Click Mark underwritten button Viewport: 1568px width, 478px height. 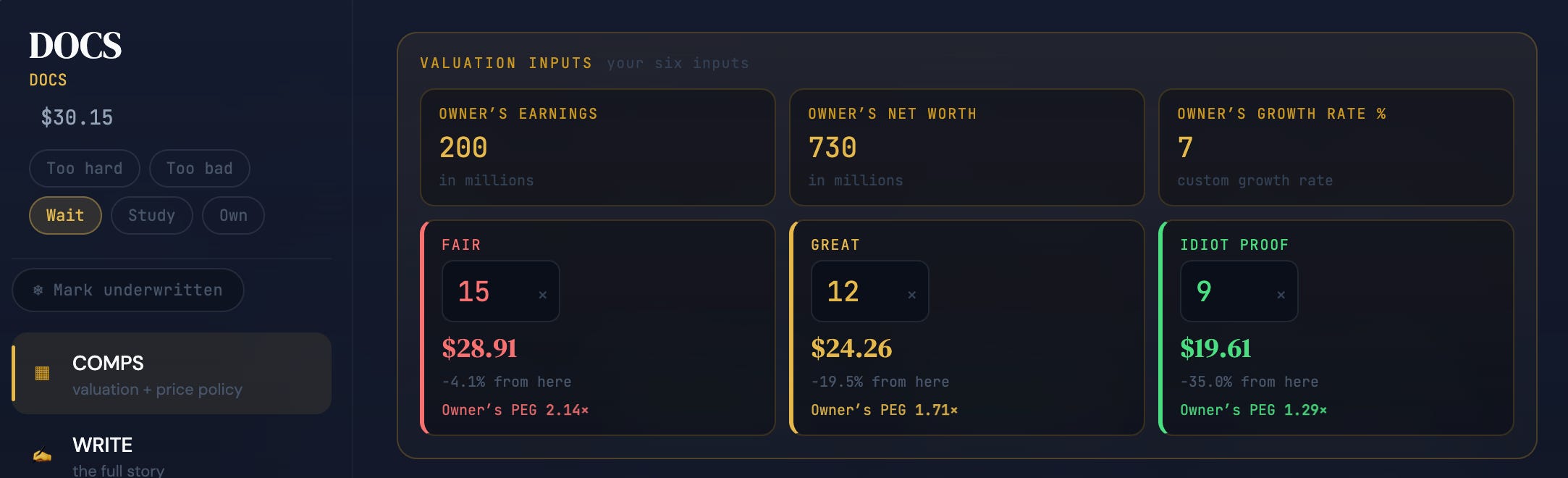128,290
